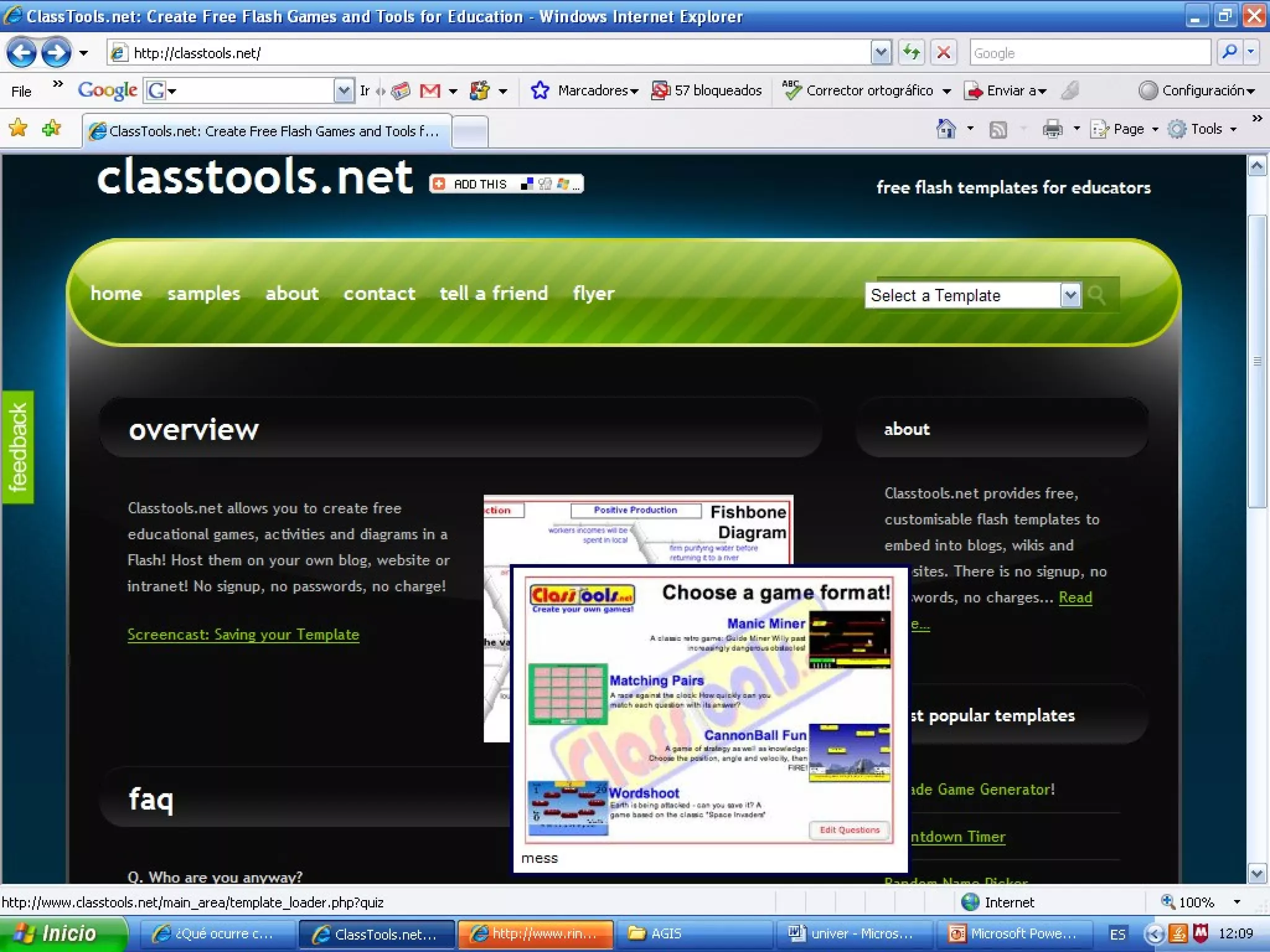Click the Refresh page icon
This screenshot has width=1270, height=952.
pyautogui.click(x=911, y=53)
